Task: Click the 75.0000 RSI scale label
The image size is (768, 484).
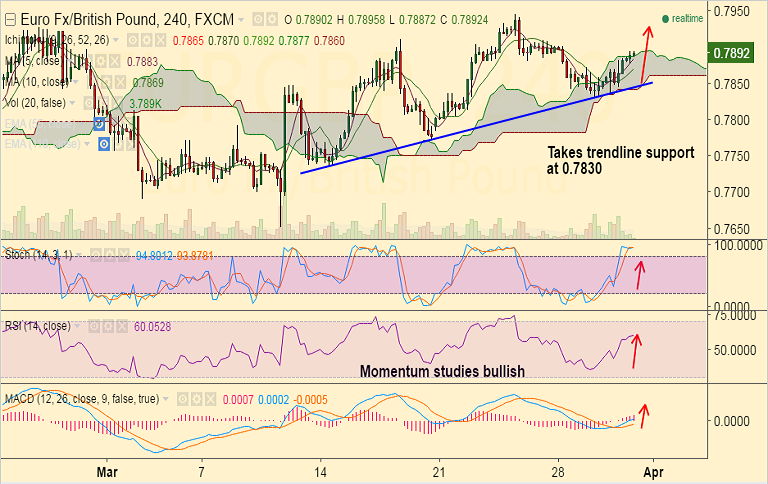Action: point(735,315)
